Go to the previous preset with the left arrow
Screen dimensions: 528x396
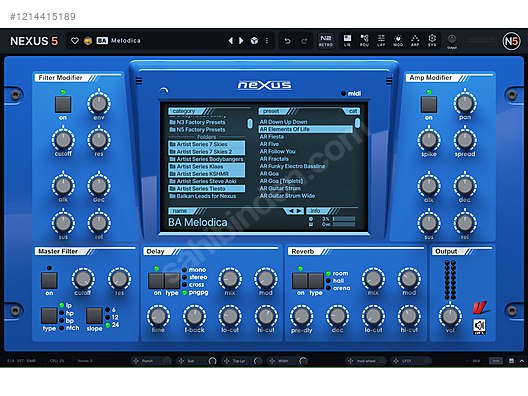click(231, 41)
